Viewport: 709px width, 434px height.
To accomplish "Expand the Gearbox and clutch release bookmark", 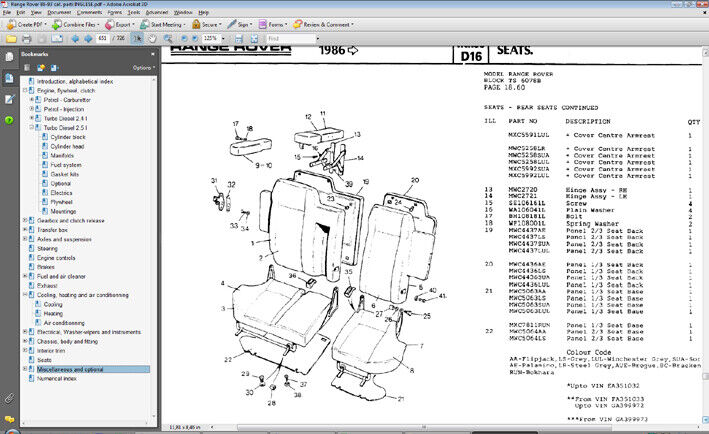I will click(25, 220).
